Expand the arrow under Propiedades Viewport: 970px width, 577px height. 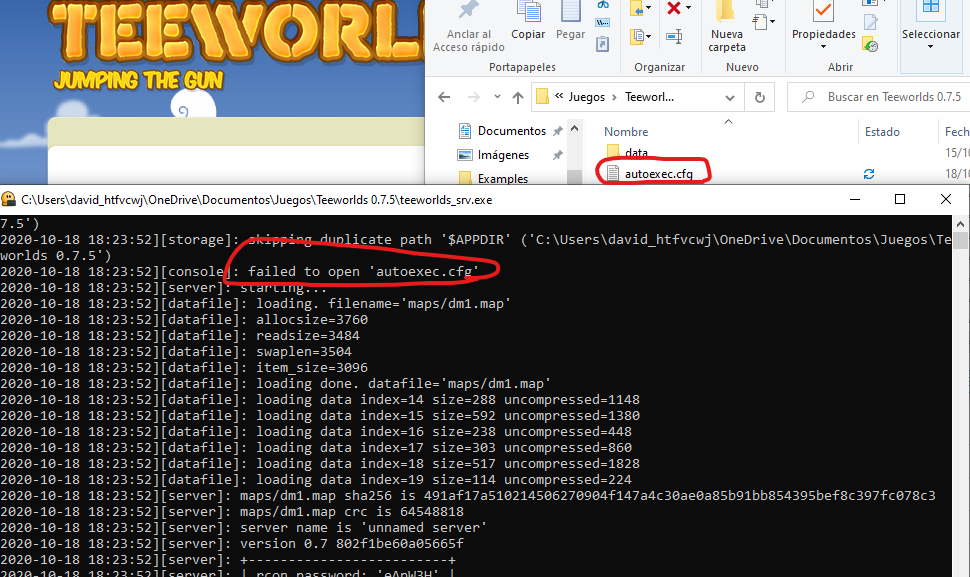[823, 47]
